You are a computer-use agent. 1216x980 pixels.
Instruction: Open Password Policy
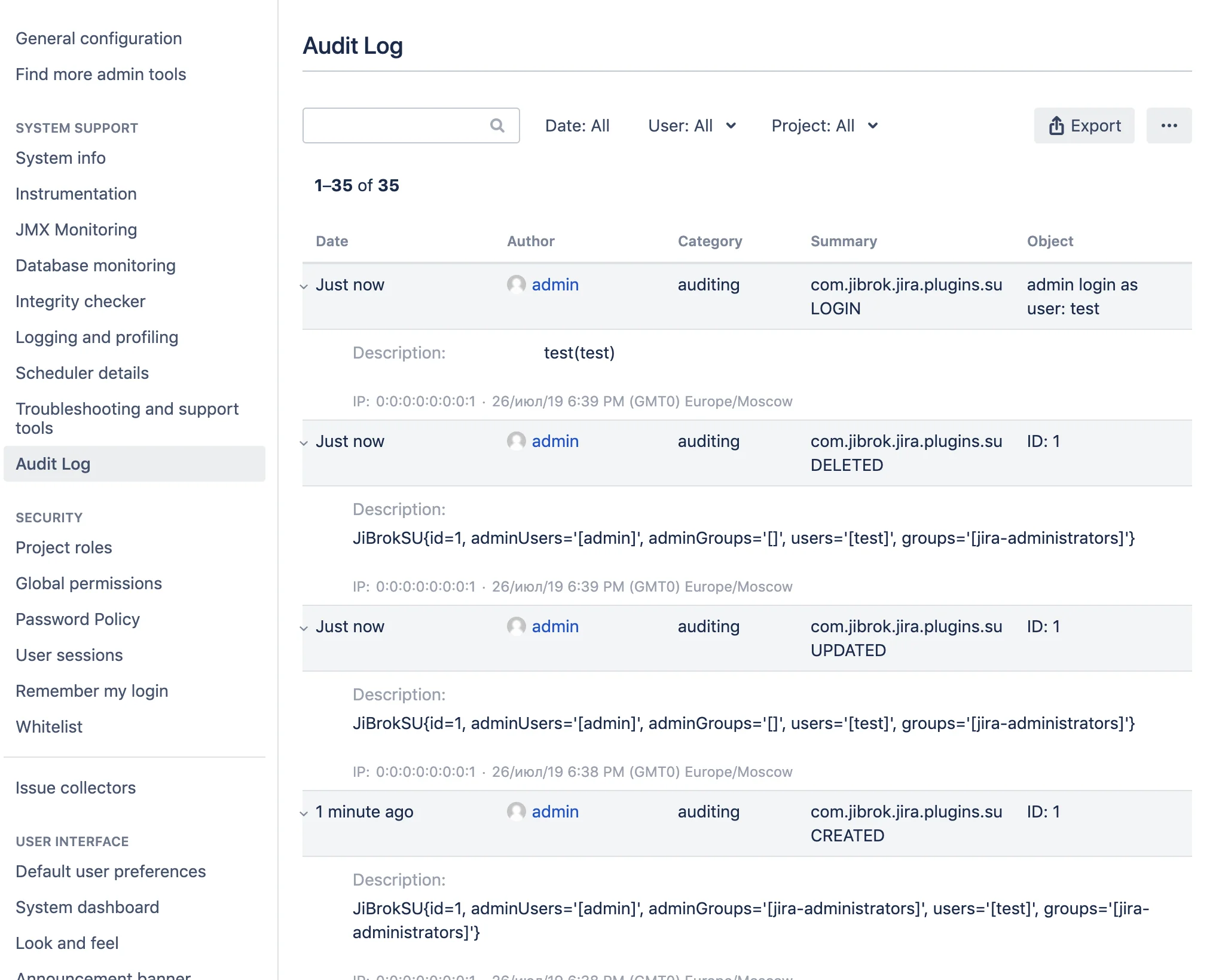coord(78,619)
